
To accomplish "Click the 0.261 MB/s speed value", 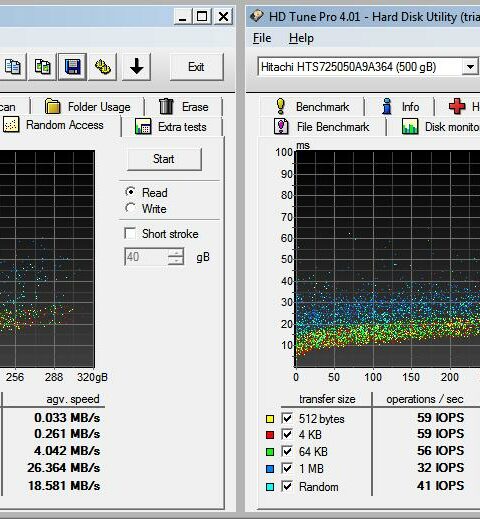I will (x=67, y=433).
